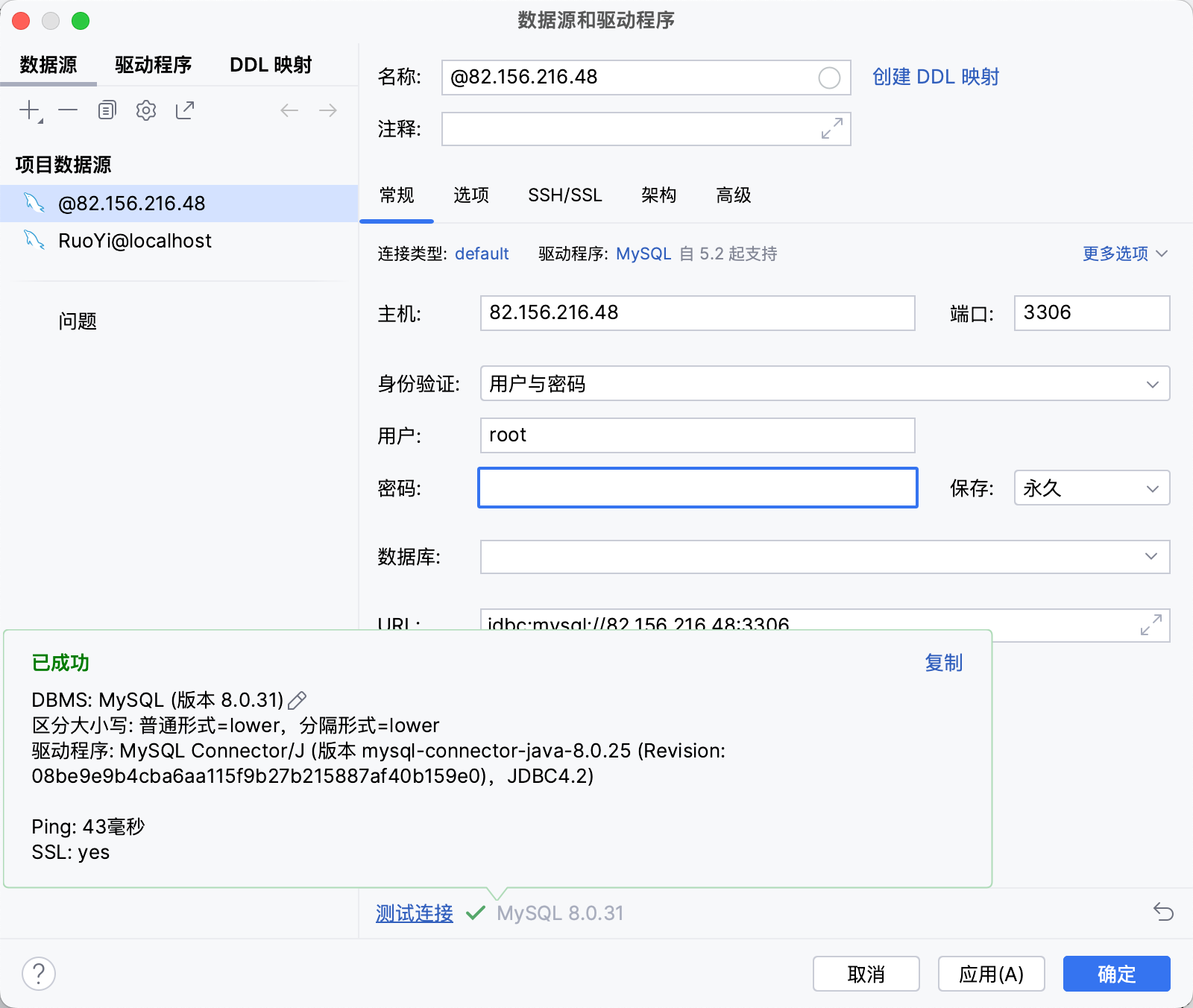Click the pencil icon next to DBMS version

coord(298,700)
